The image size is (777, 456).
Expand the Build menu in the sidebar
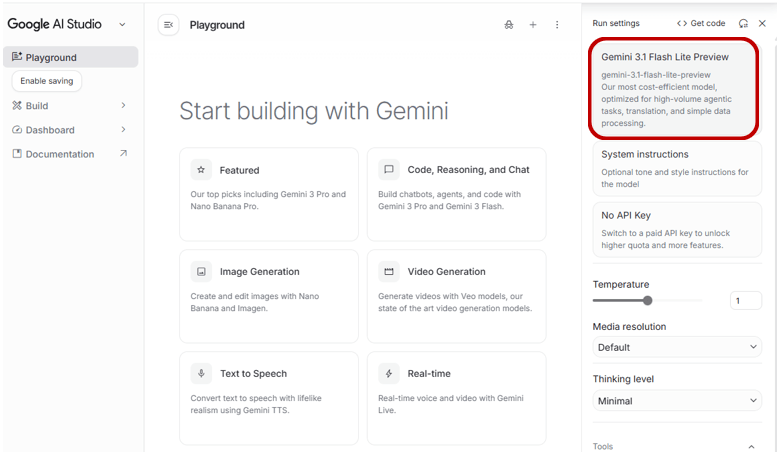(123, 106)
